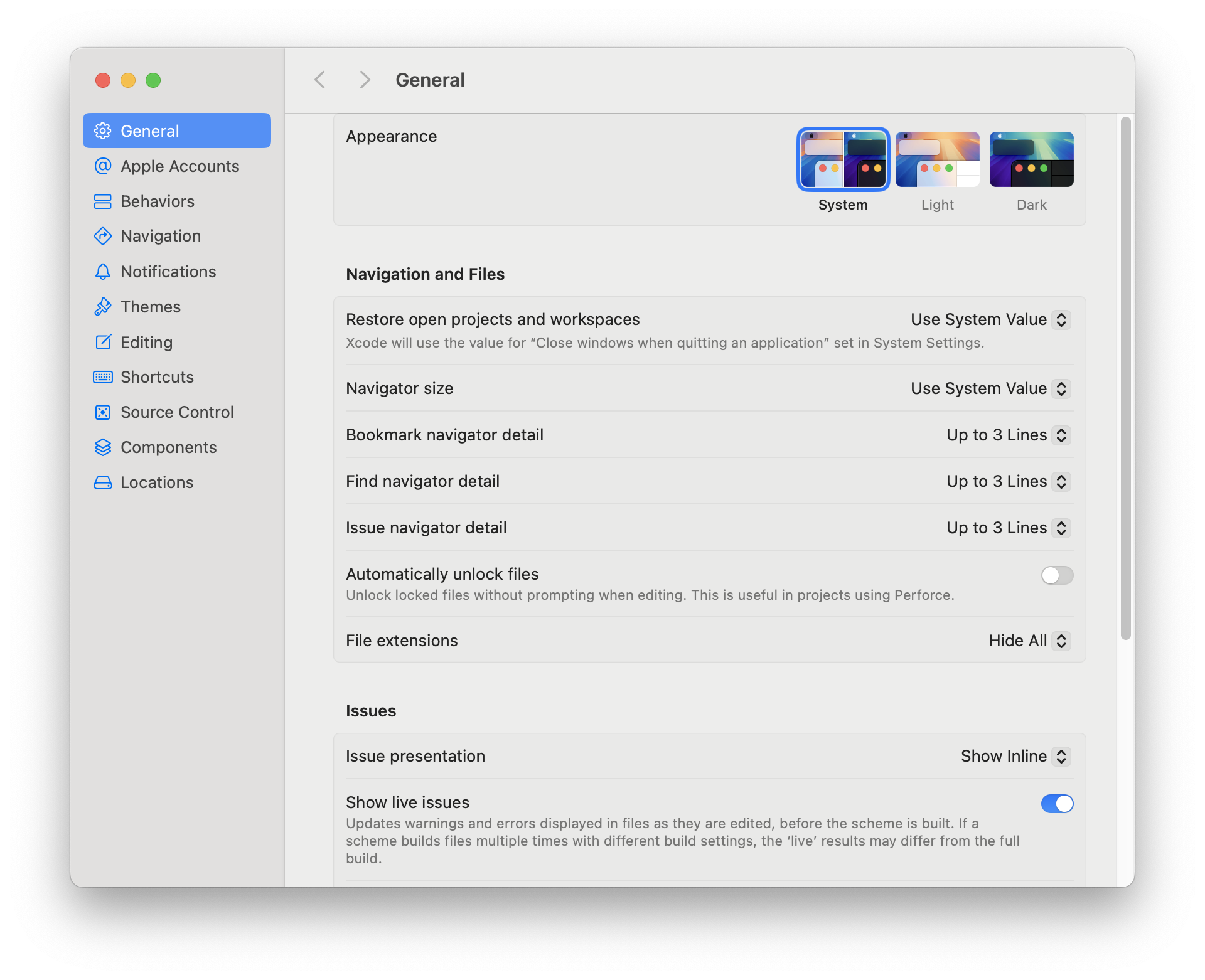The height and width of the screenshot is (980, 1205).
Task: Turn off Show live issues toggle
Action: (x=1057, y=803)
